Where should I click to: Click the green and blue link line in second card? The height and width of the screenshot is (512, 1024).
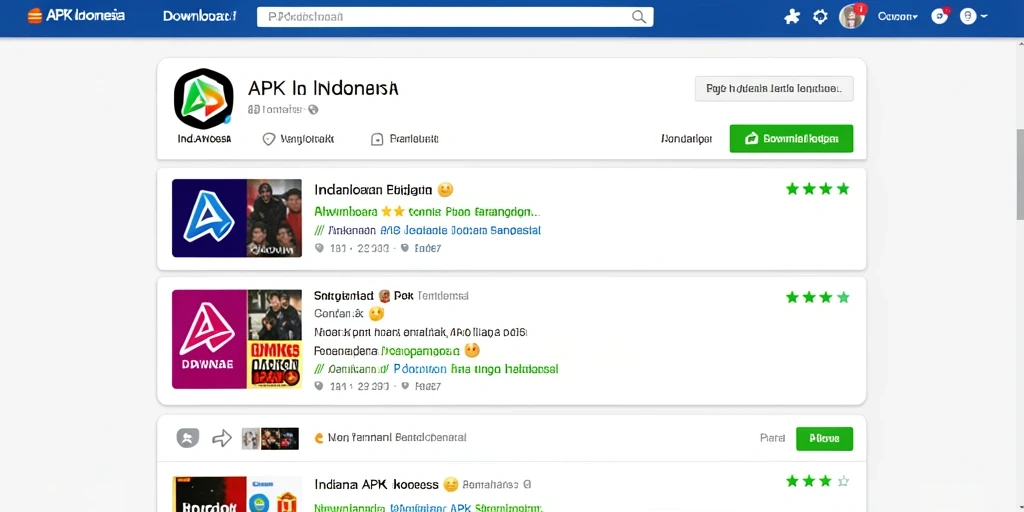coord(436,369)
